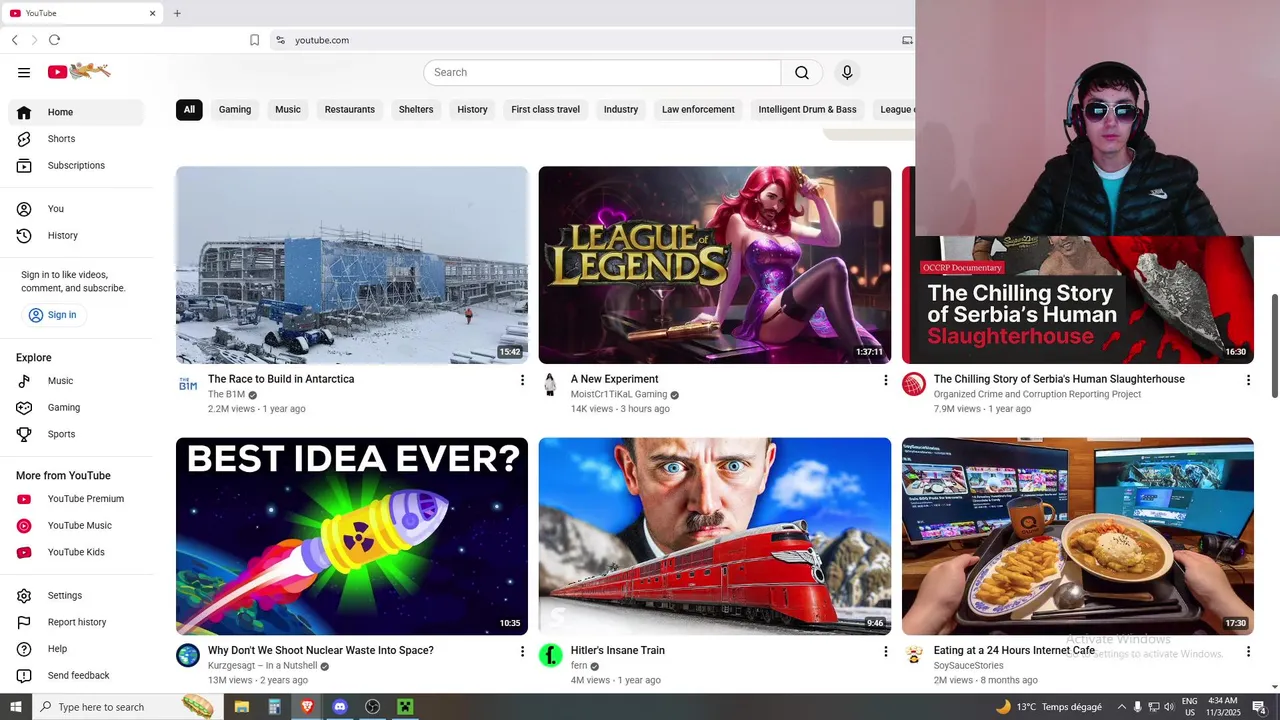1280x720 pixels.
Task: Click the YouTube search field
Action: pos(602,72)
